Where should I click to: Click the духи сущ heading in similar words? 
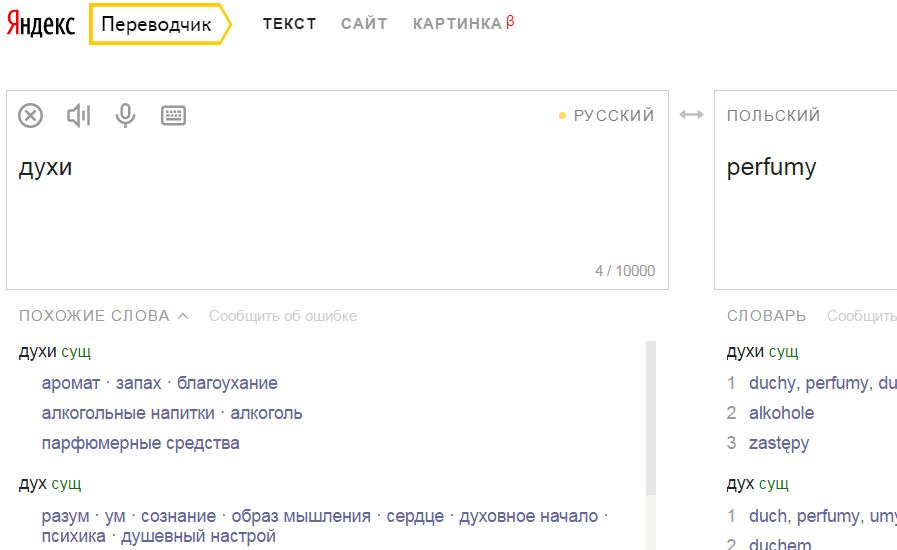click(55, 351)
